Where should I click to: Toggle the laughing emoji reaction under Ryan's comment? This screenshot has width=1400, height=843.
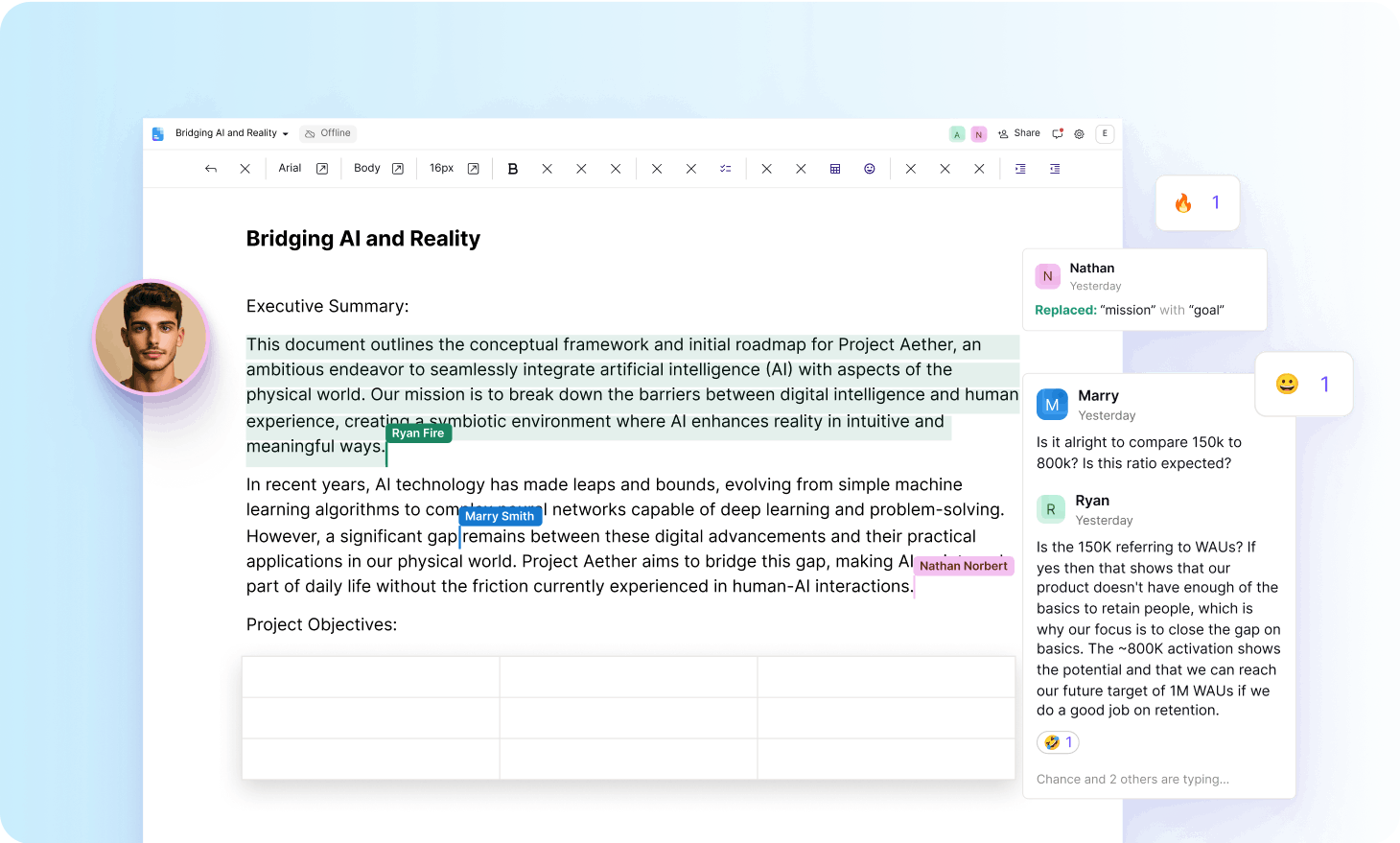[1058, 742]
